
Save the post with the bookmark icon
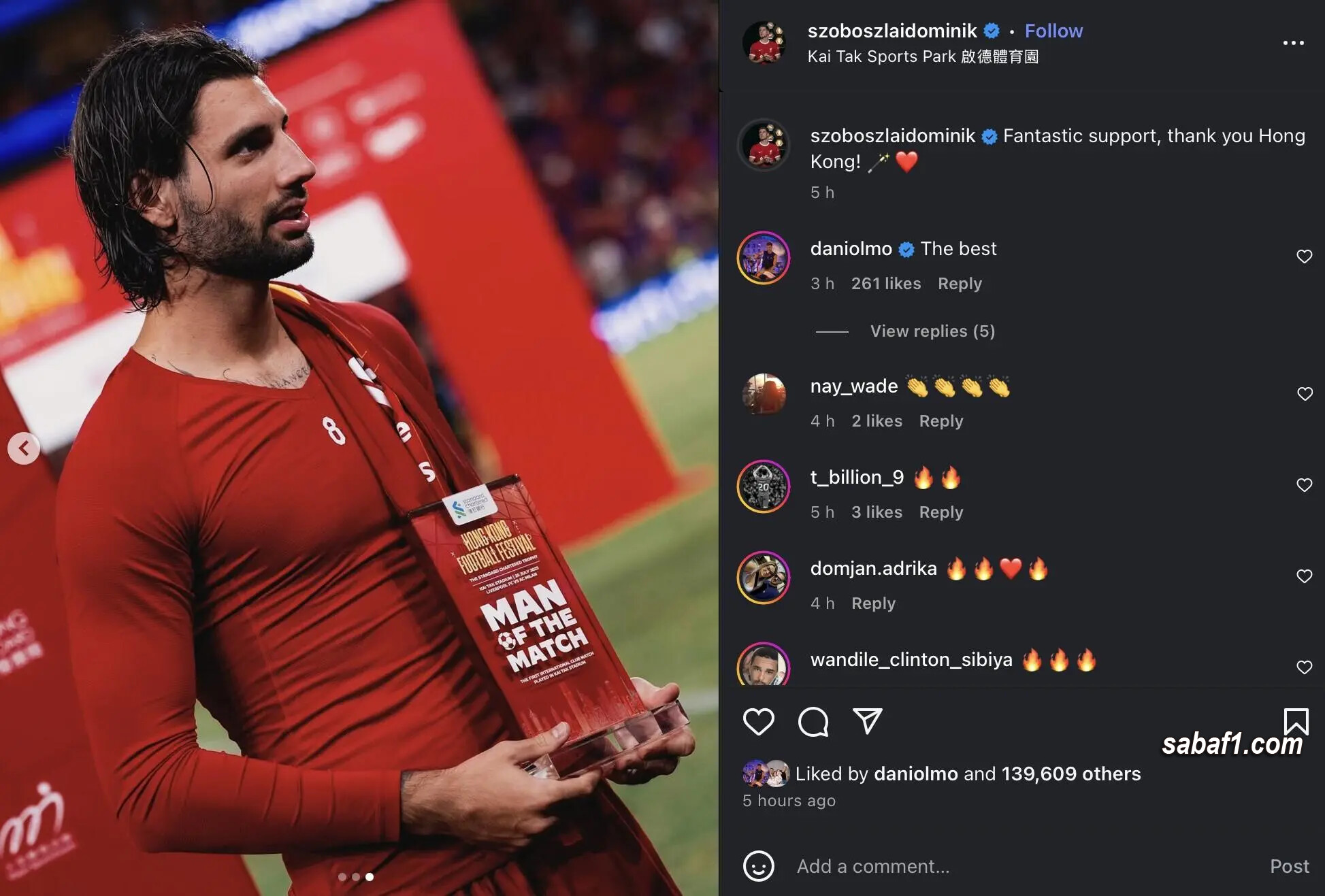tap(1296, 721)
